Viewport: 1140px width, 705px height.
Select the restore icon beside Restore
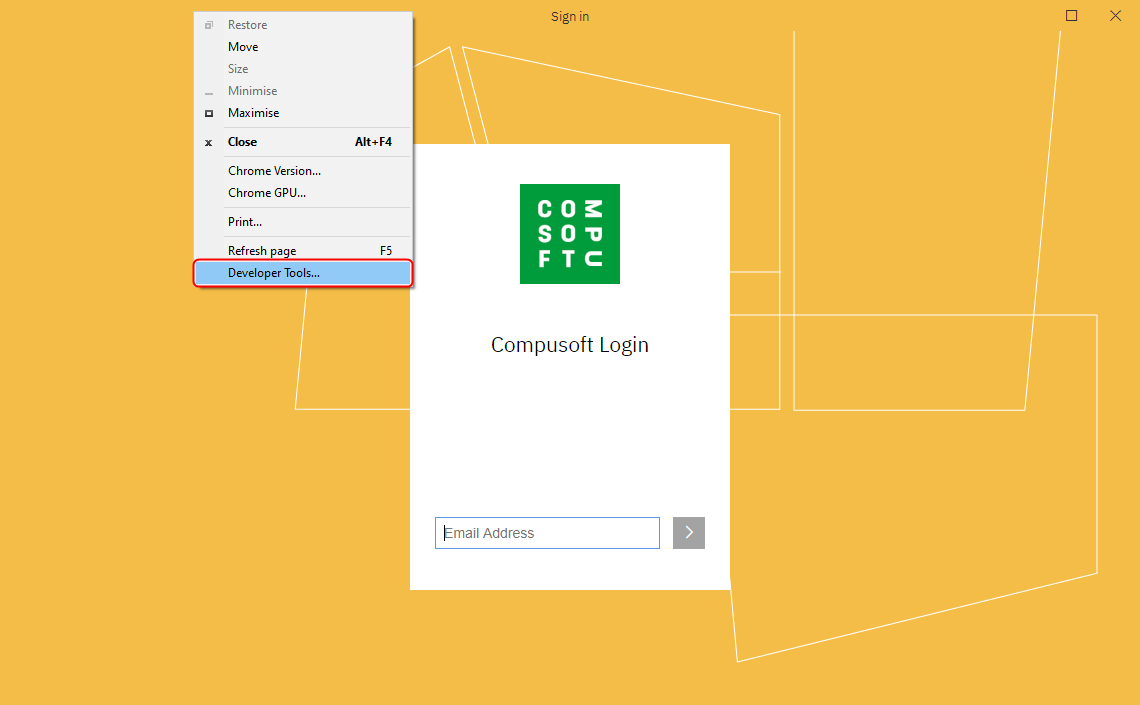click(208, 24)
